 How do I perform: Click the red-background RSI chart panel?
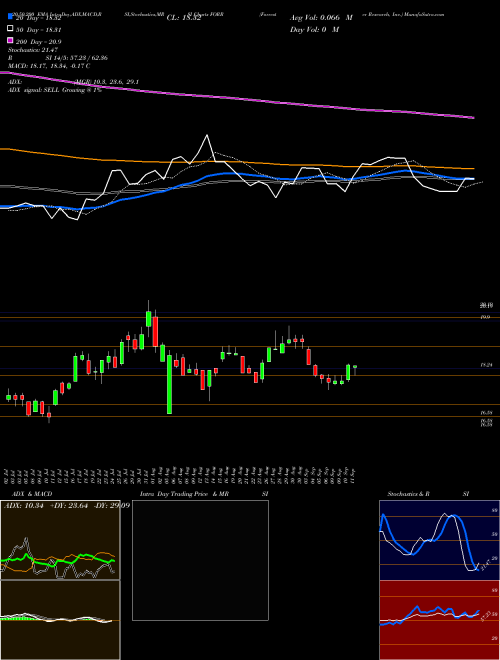pyautogui.click(x=439, y=620)
